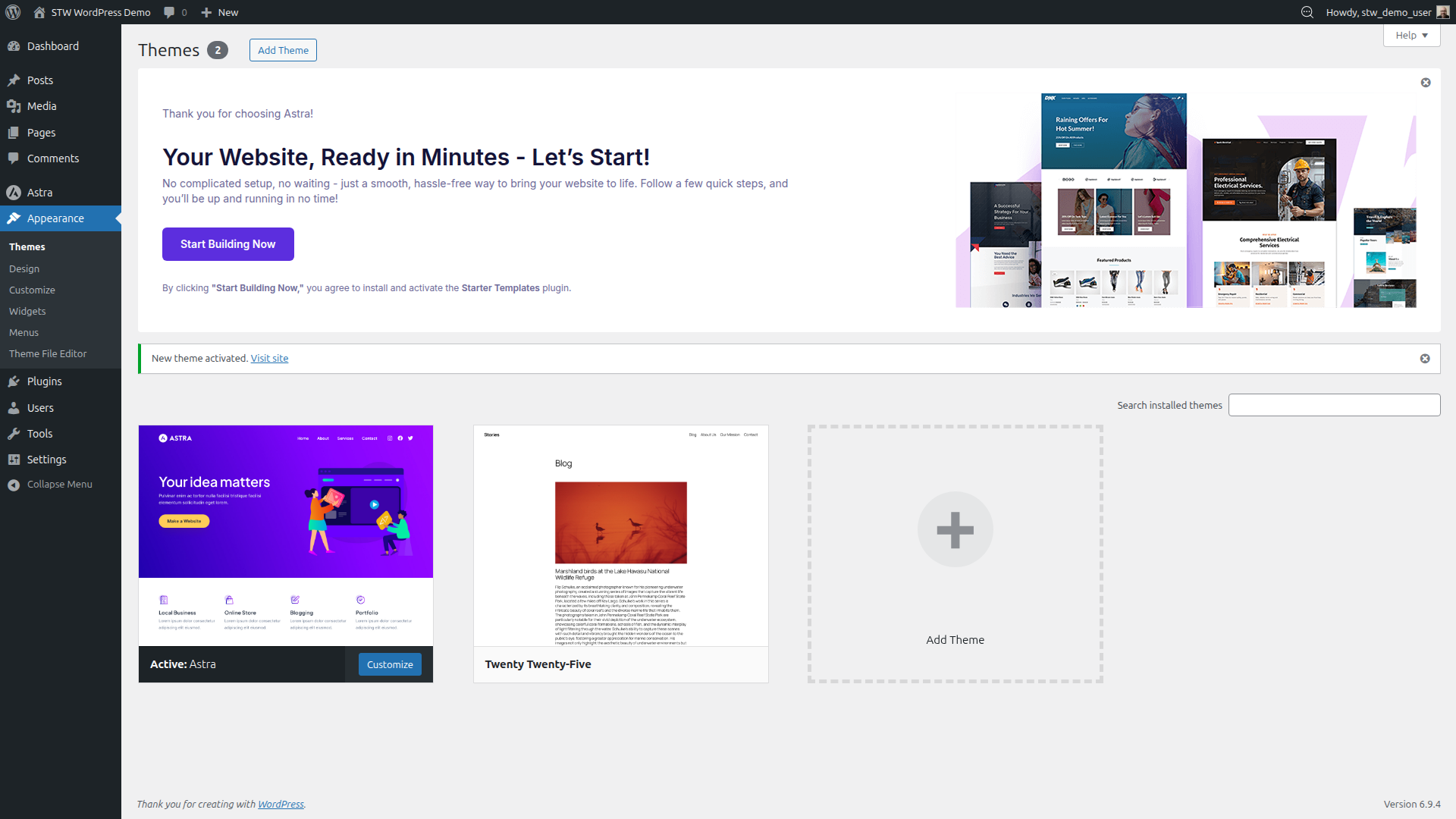Screen dimensions: 1456x819
Task: Click the Astra logo icon in sidebar
Action: tap(14, 193)
